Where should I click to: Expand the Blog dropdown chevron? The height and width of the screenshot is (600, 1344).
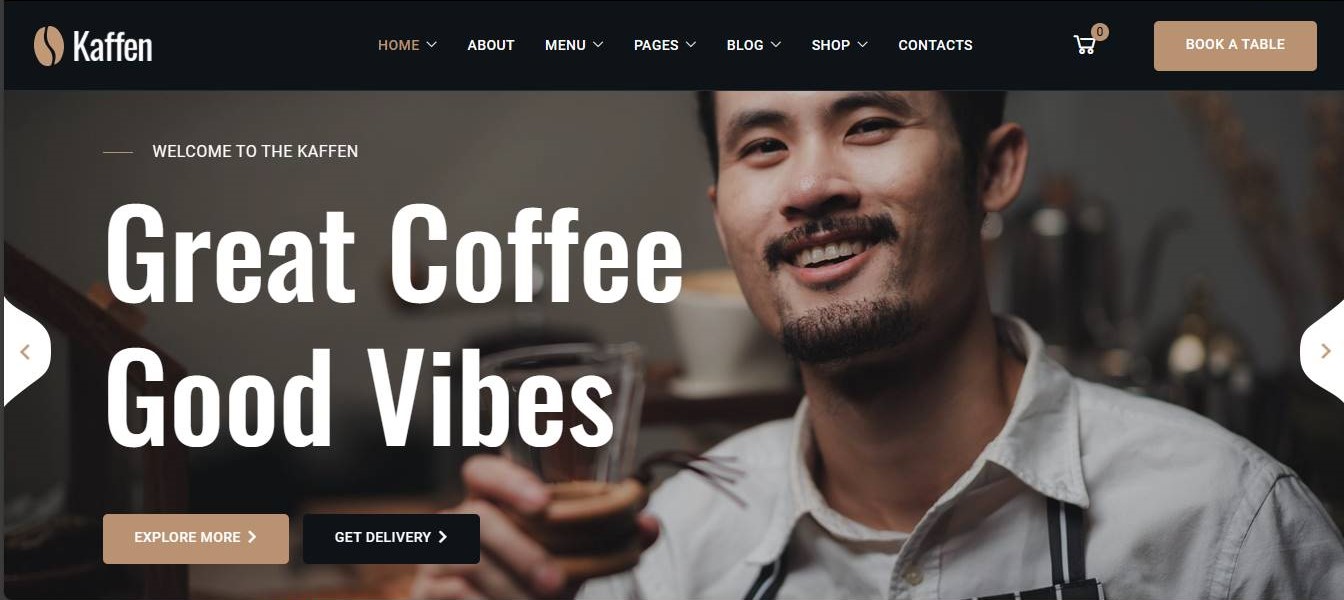pos(776,45)
